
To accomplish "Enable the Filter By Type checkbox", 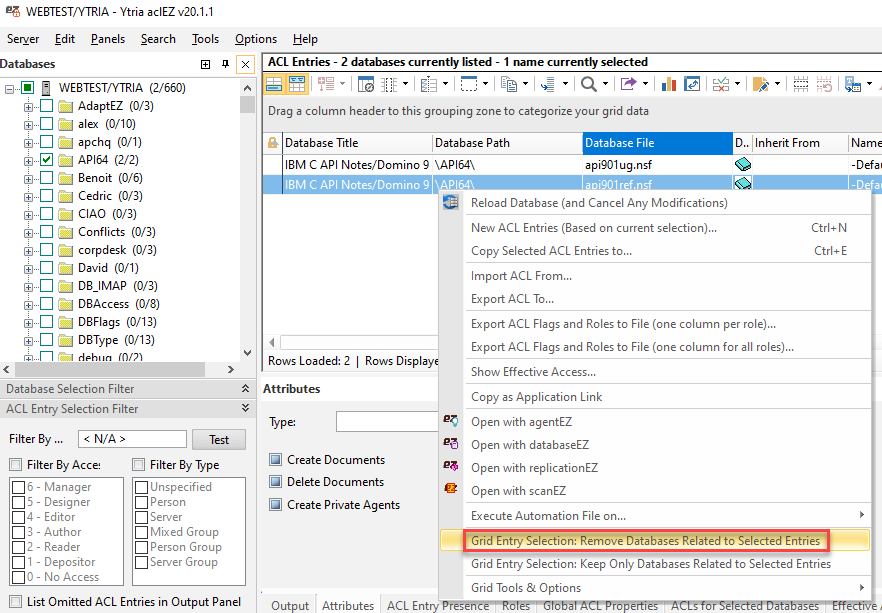I will pyautogui.click(x=139, y=465).
